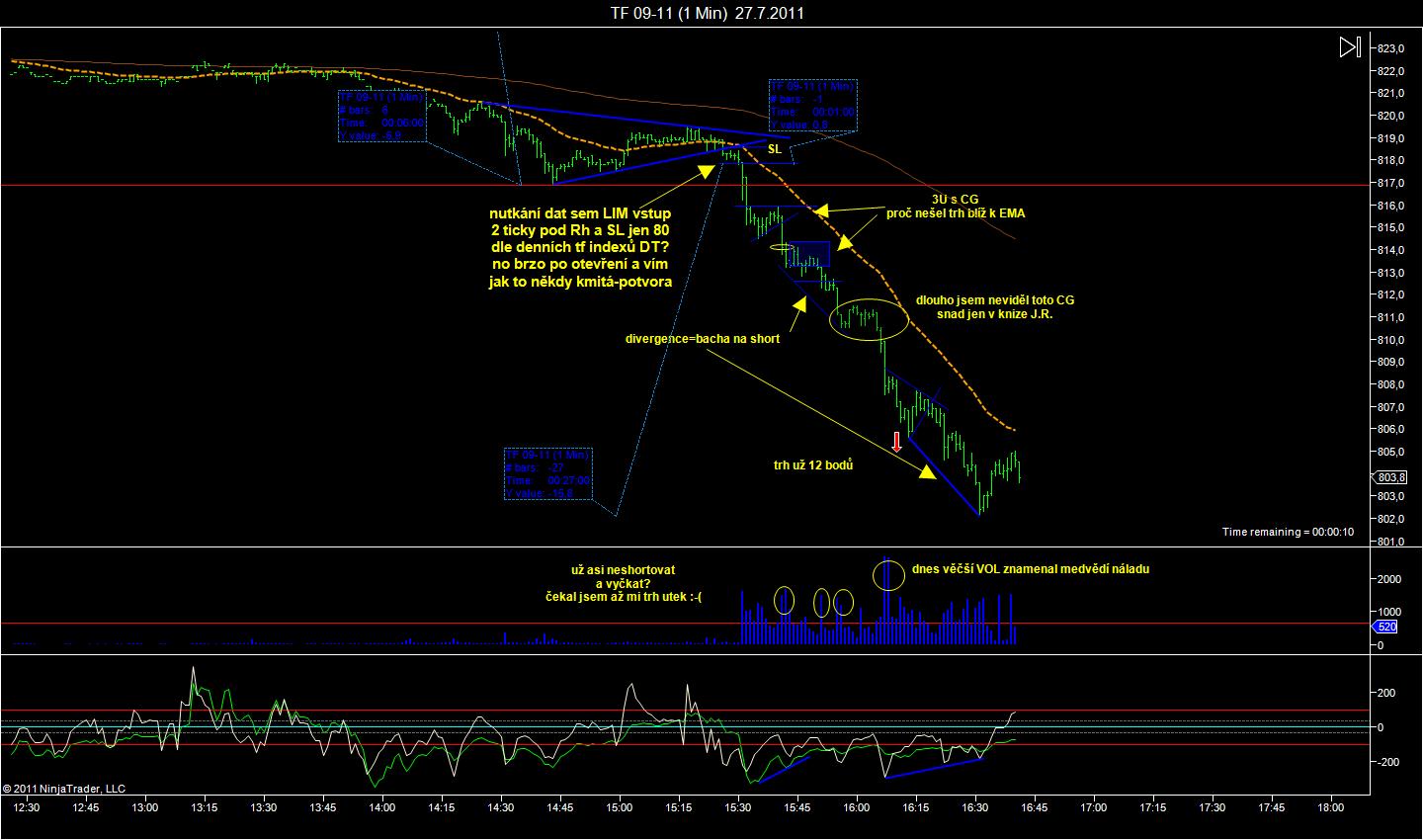The width and height of the screenshot is (1423, 840).
Task: Click the red down arrow marker
Action: click(897, 442)
